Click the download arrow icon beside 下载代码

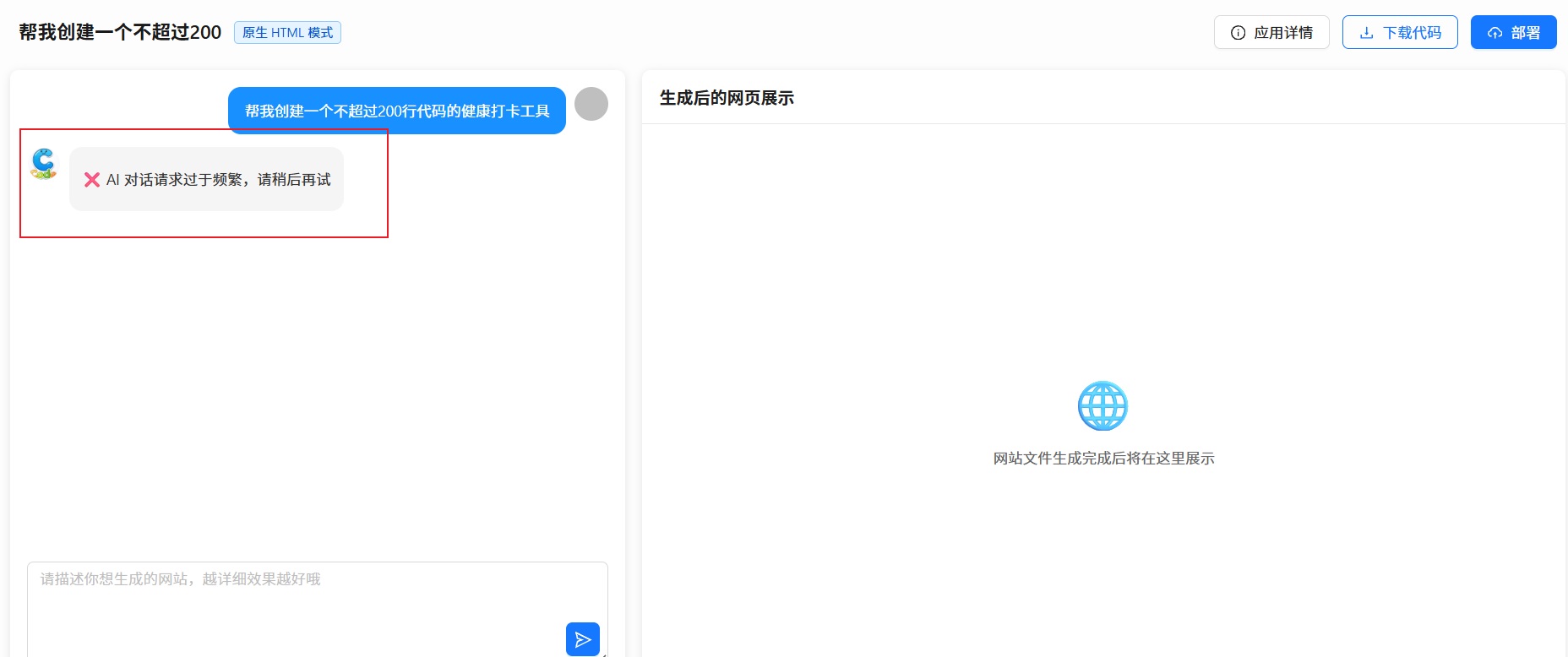click(1366, 33)
